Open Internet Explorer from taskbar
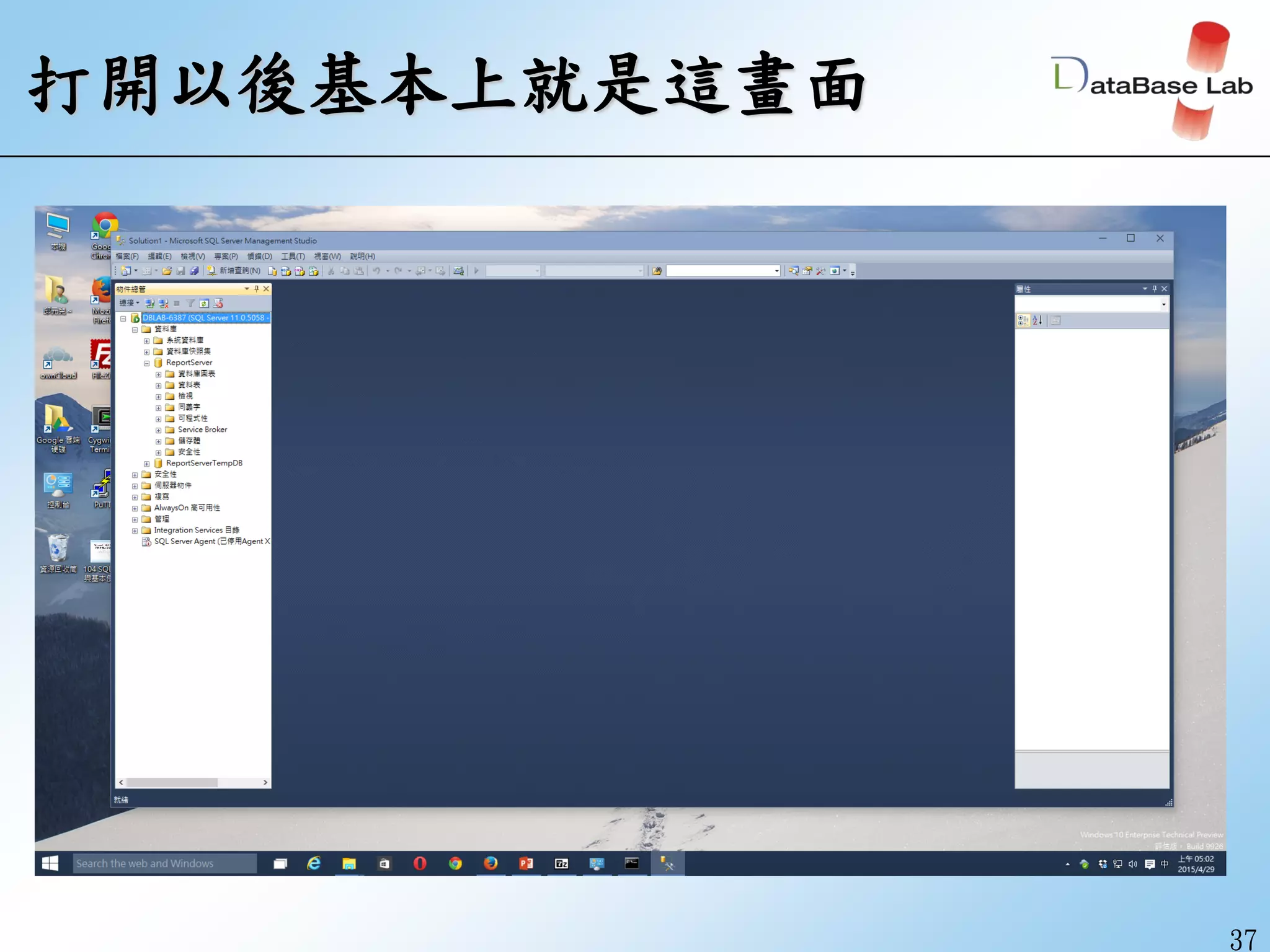Viewport: 1270px width, 952px height. point(314,863)
